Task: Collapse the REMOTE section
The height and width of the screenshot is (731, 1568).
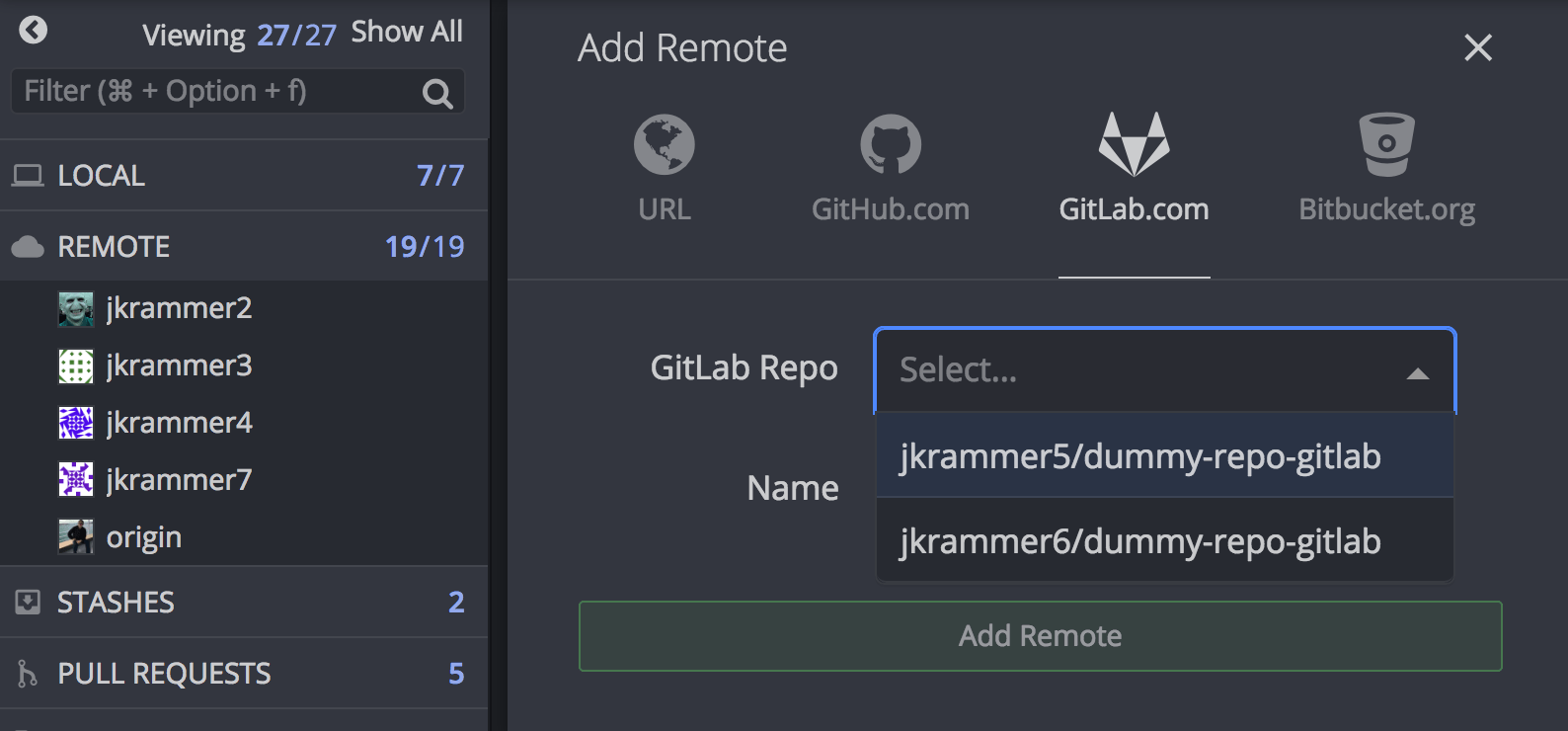Action: (114, 247)
